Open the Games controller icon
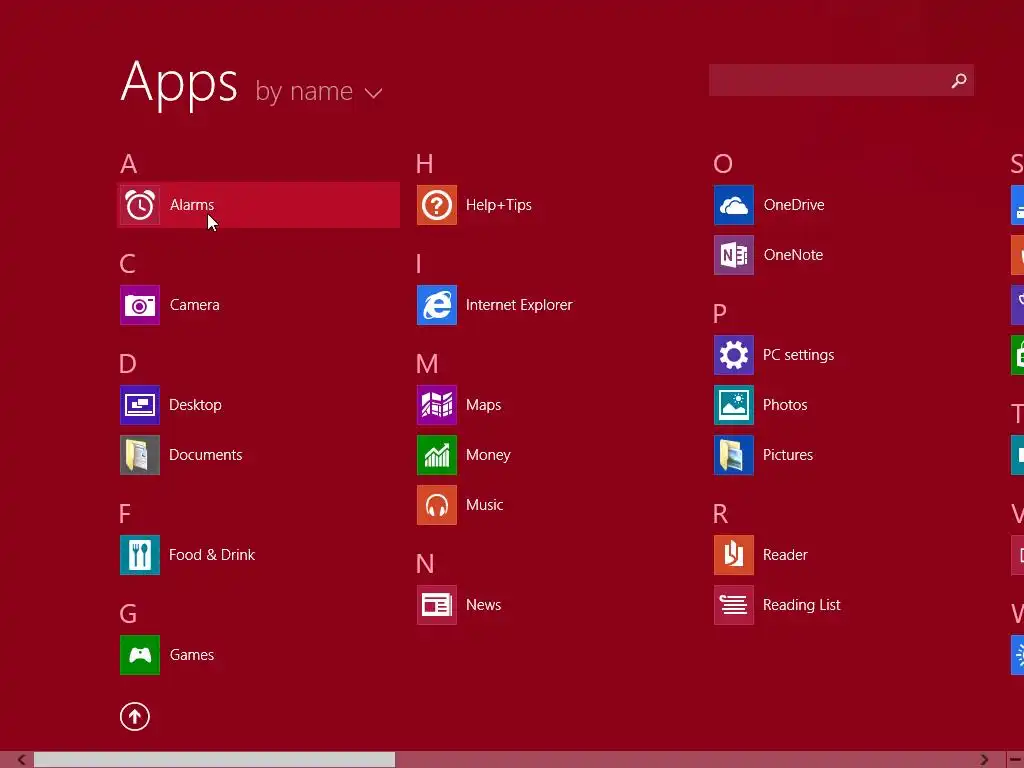 140,655
